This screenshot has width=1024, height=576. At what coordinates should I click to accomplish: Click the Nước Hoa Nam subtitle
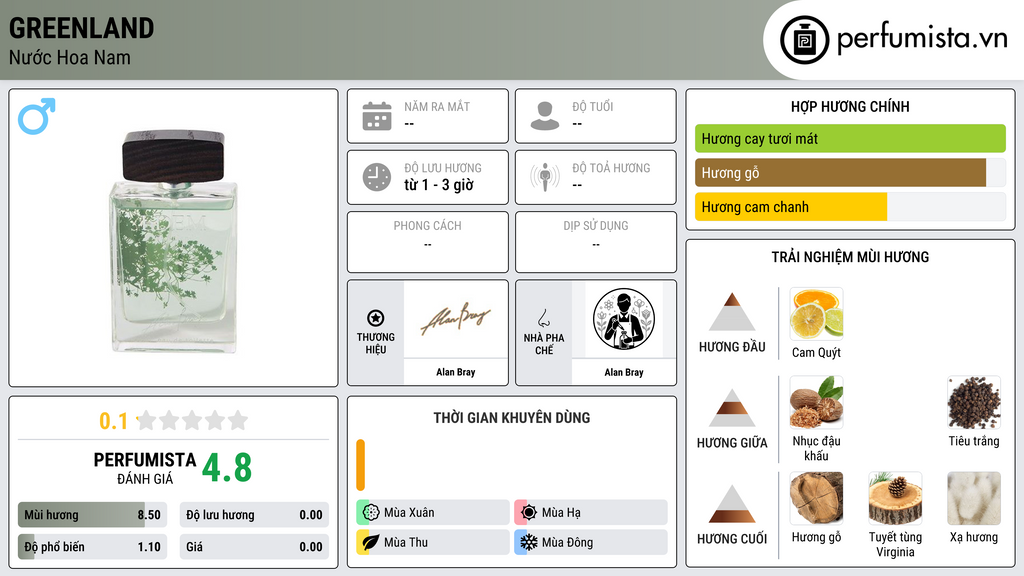[x=70, y=57]
